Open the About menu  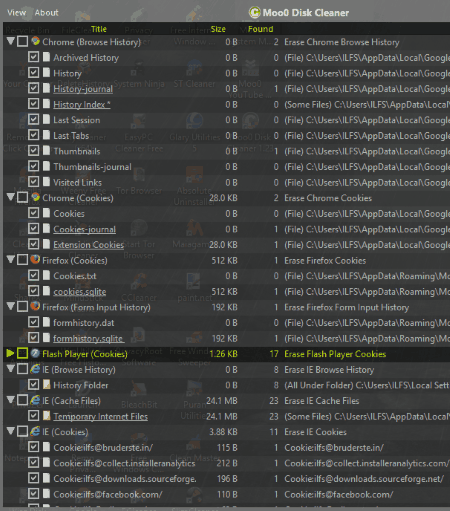[x=46, y=13]
